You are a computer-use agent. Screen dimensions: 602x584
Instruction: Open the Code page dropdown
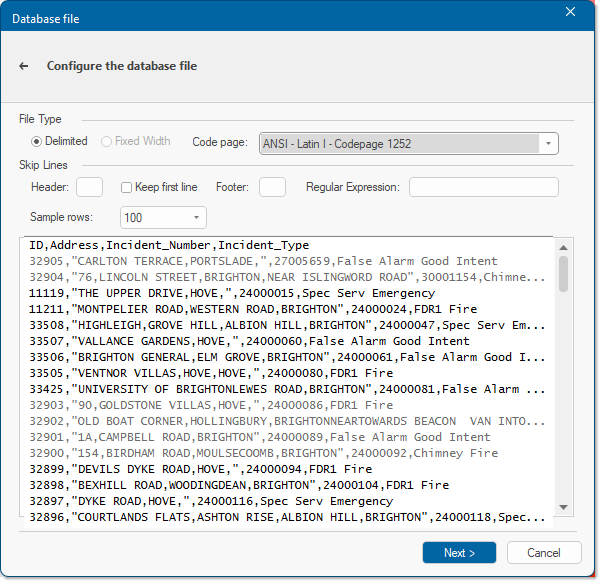[x=408, y=144]
